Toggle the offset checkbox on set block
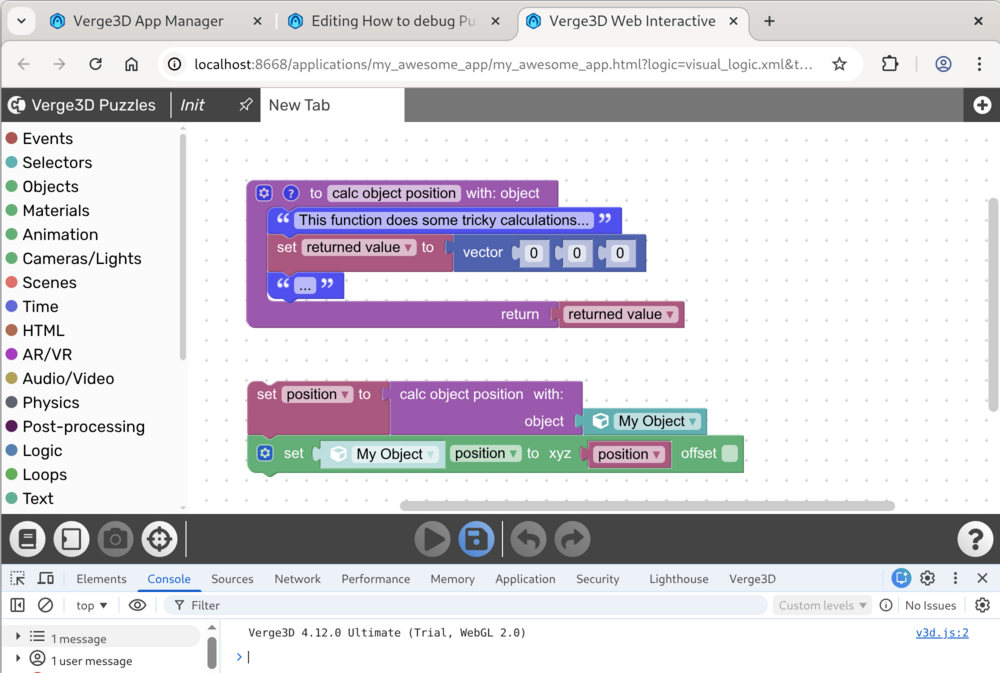Viewport: 1000px width, 673px height. click(x=730, y=454)
